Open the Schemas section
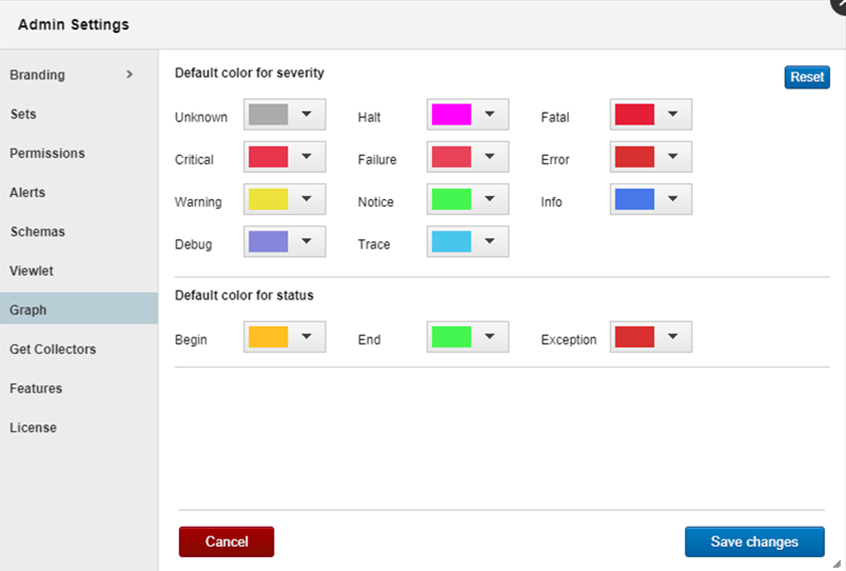 click(79, 232)
